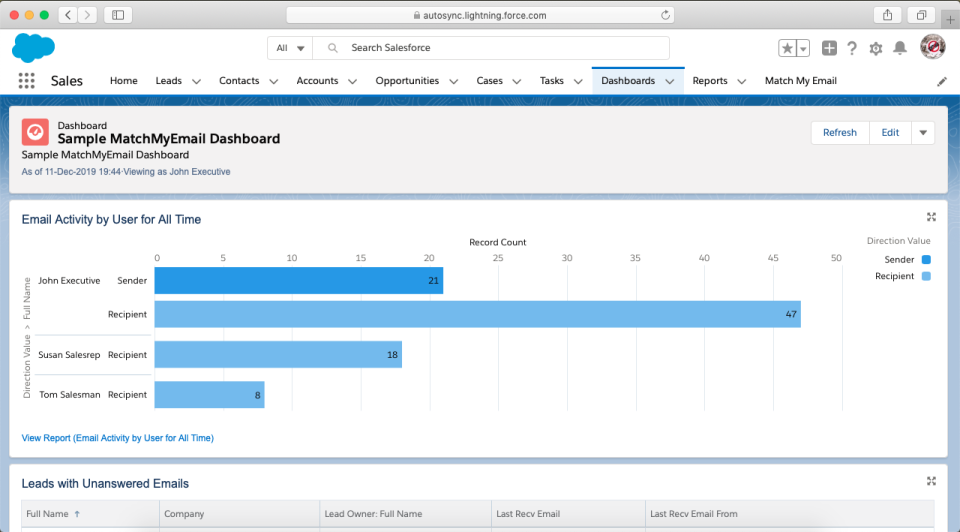
Task: Expand the Opportunities tab dropdown chevron
Action: tap(454, 81)
